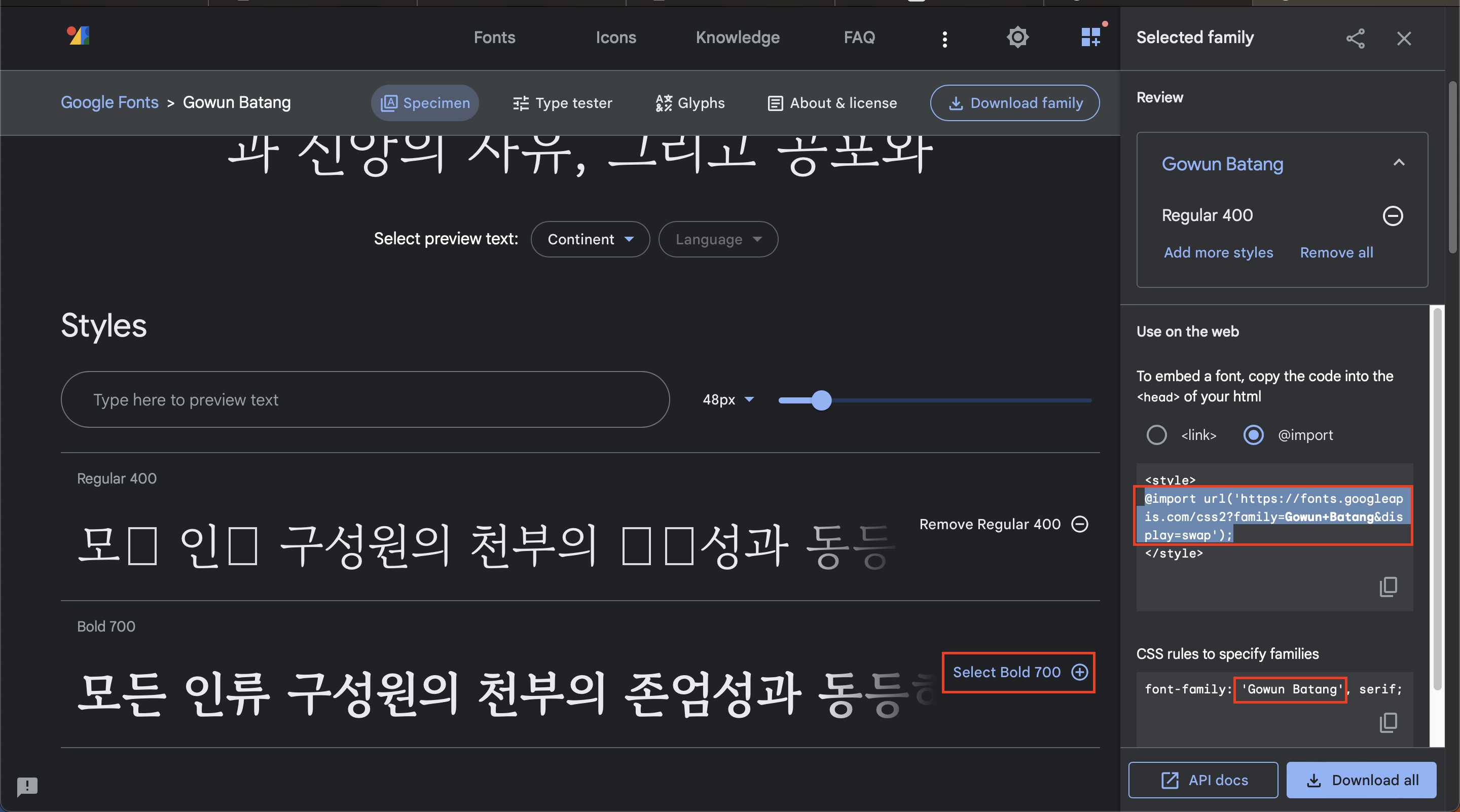Switch to the About & license tab
Image resolution: width=1460 pixels, height=812 pixels.
coord(832,103)
